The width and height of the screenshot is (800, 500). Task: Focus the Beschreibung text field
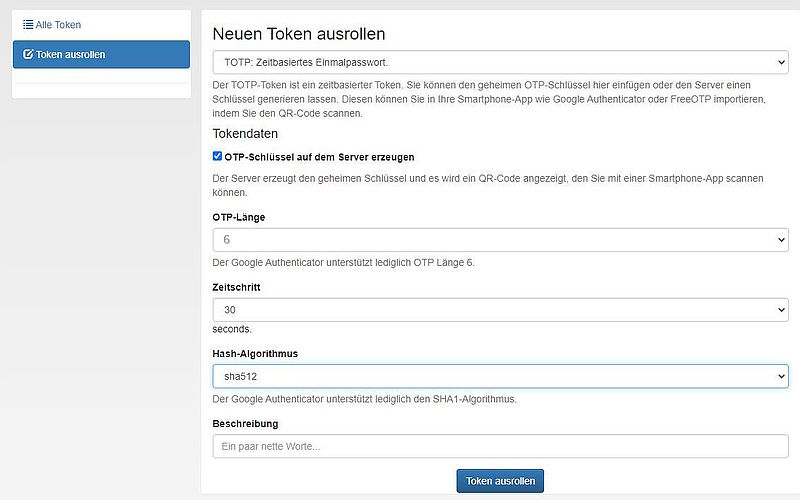click(x=500, y=446)
